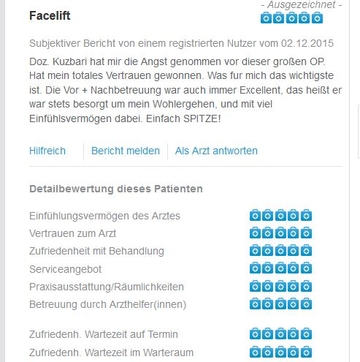Click first bag icon in Vertrauen zum Arzt row
360x362 pixels.
255,233
